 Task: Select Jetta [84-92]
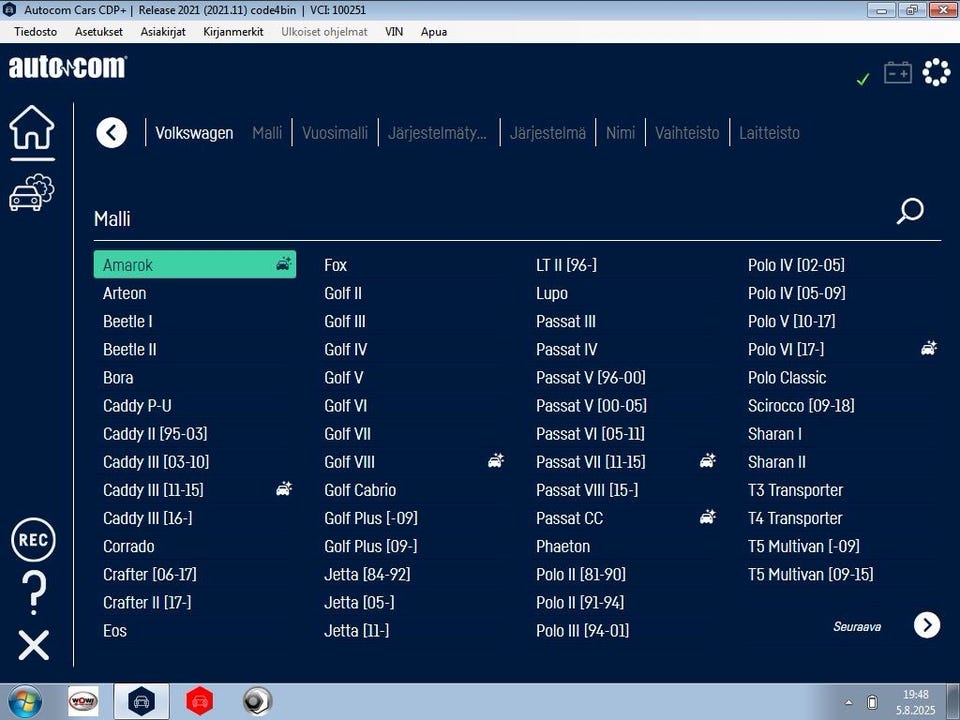[367, 575]
